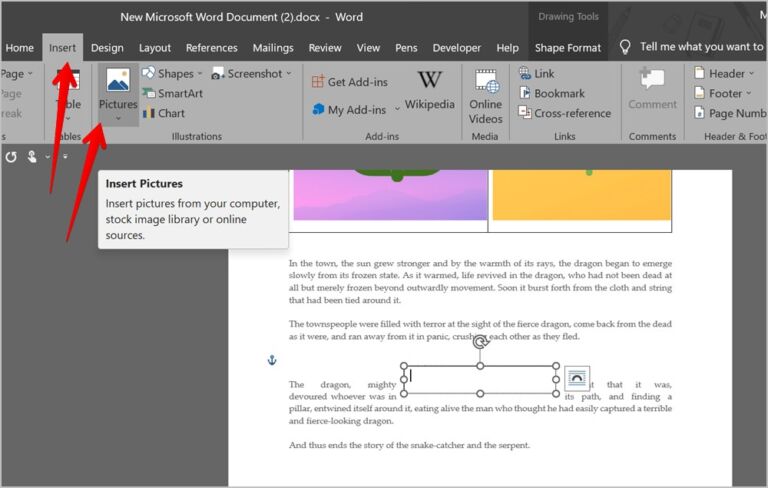
Task: Insert a Bookmark
Action: (x=552, y=93)
